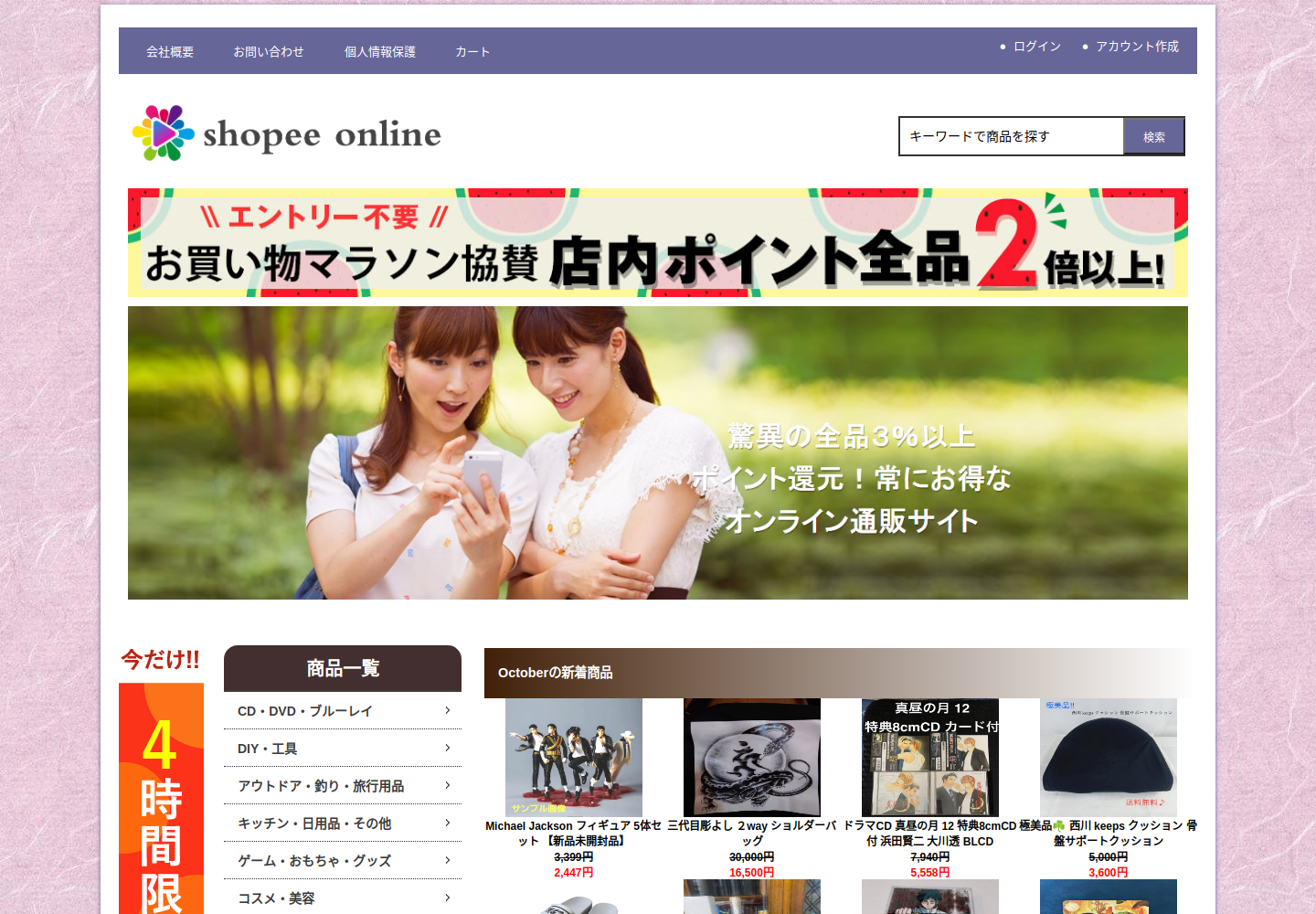
Task: Click the shopee online flower logo
Action: (286, 133)
